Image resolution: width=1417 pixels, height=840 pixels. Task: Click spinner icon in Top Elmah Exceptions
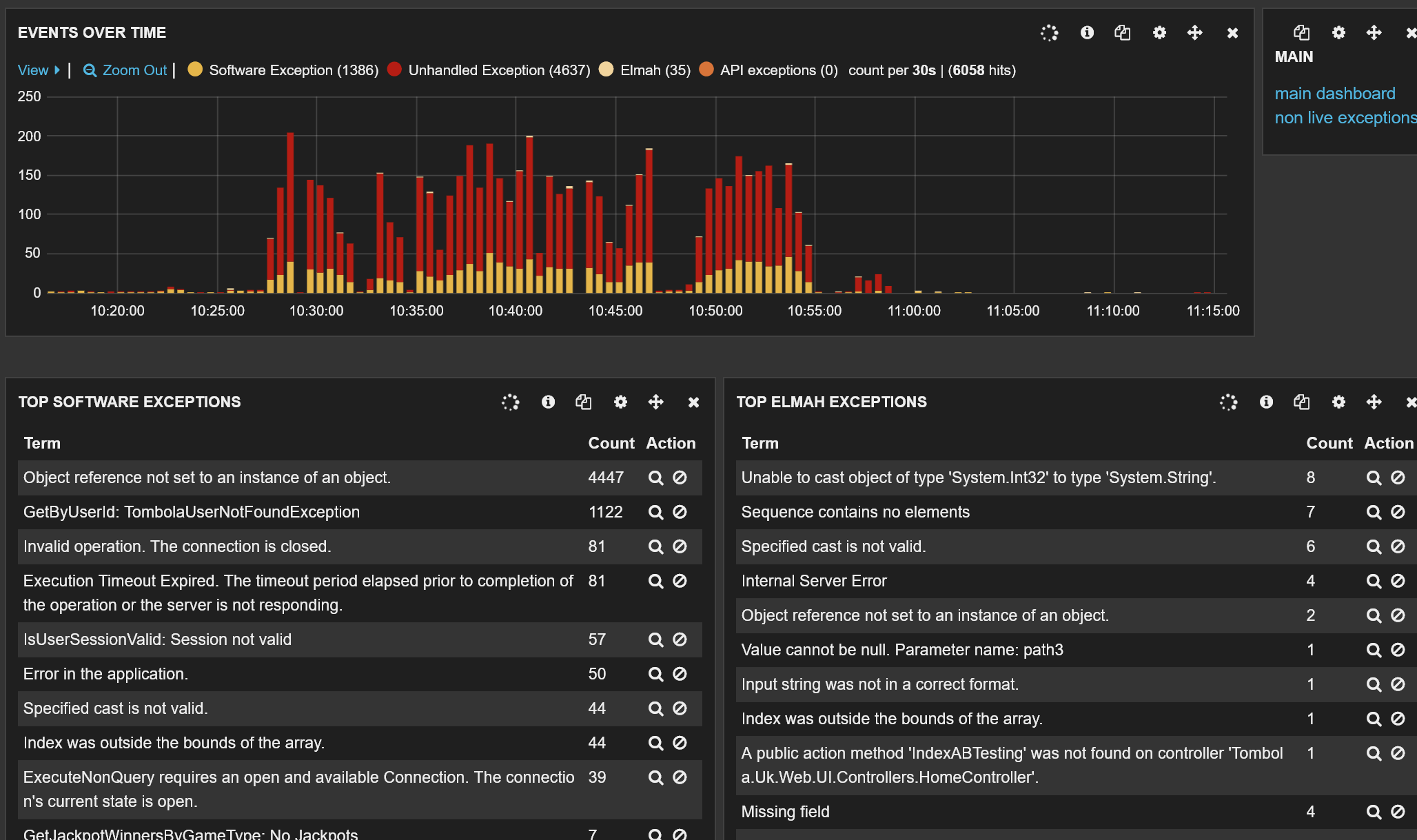tap(1228, 402)
